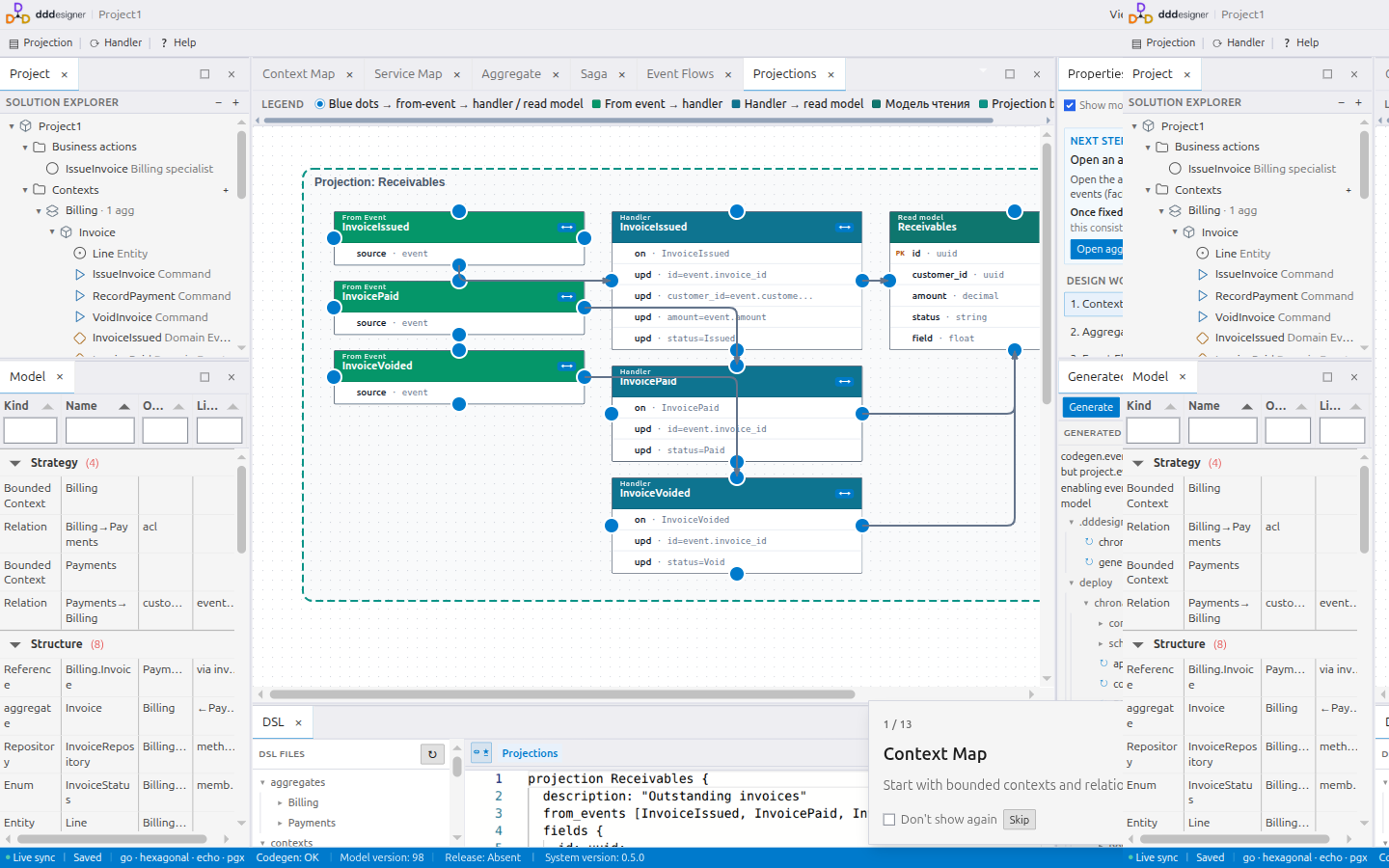
Task: Click the Projections link in DSL editor
Action: [530, 753]
